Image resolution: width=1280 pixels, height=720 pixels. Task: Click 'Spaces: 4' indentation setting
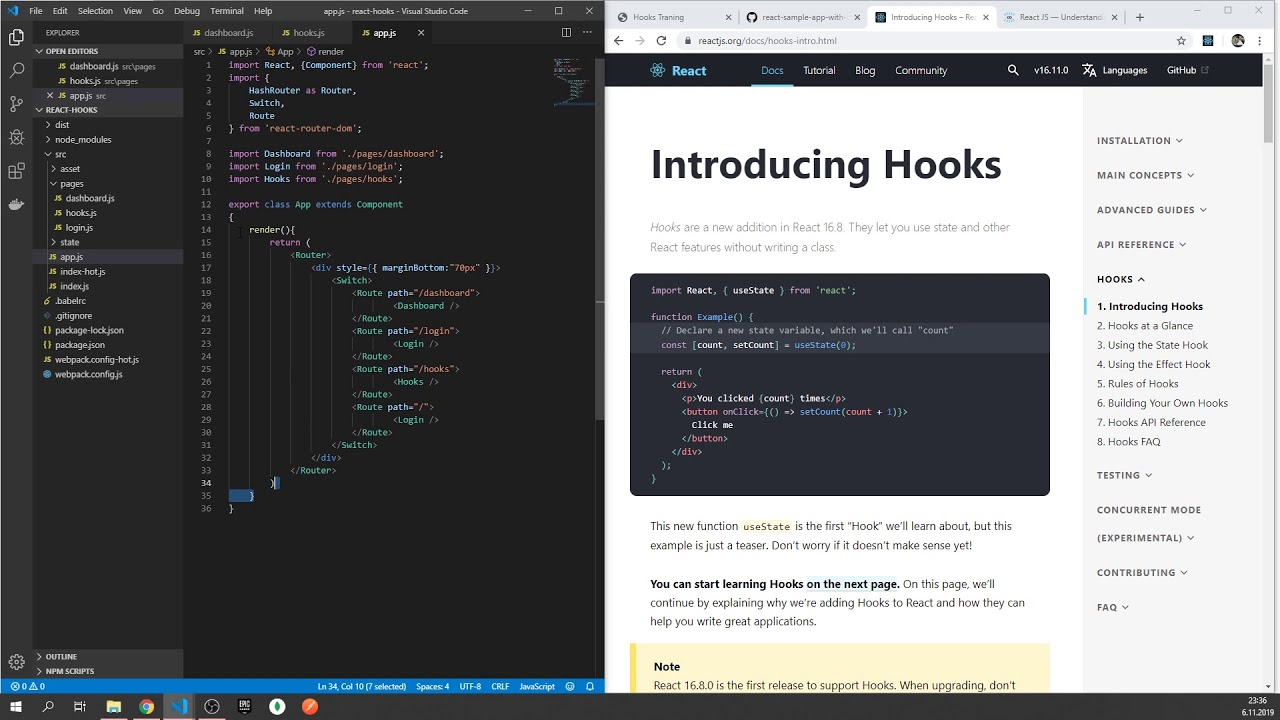433,687
